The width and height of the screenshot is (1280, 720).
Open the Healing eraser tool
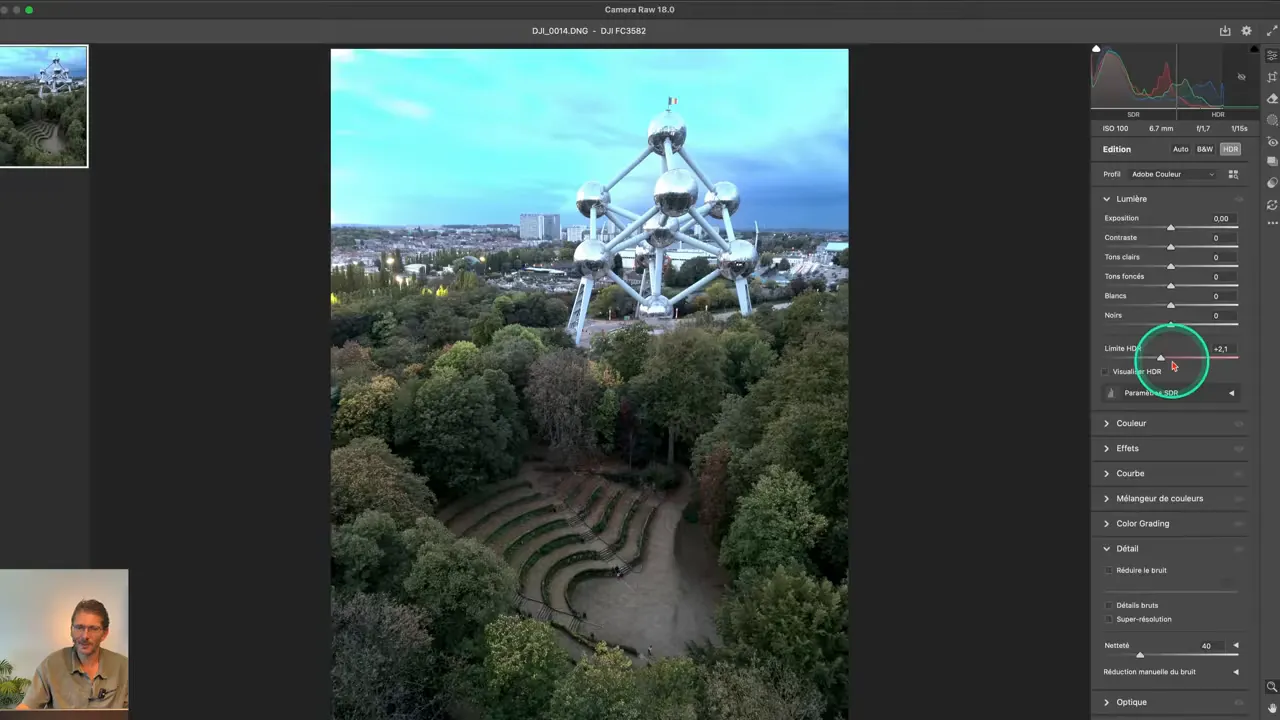tap(1272, 98)
